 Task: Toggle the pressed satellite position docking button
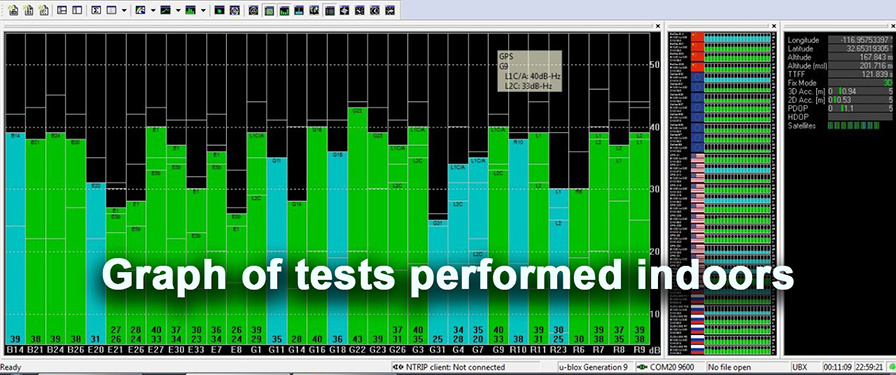pyautogui.click(x=269, y=10)
